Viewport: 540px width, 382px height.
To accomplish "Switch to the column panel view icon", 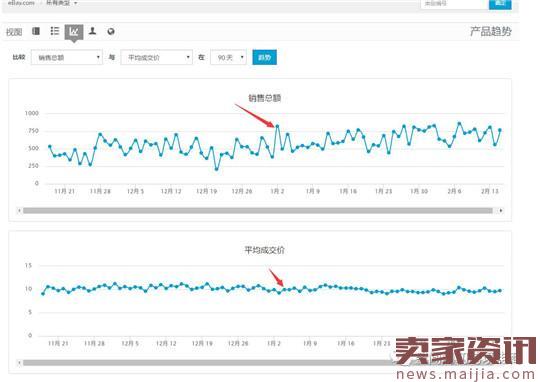I will [x=36, y=31].
